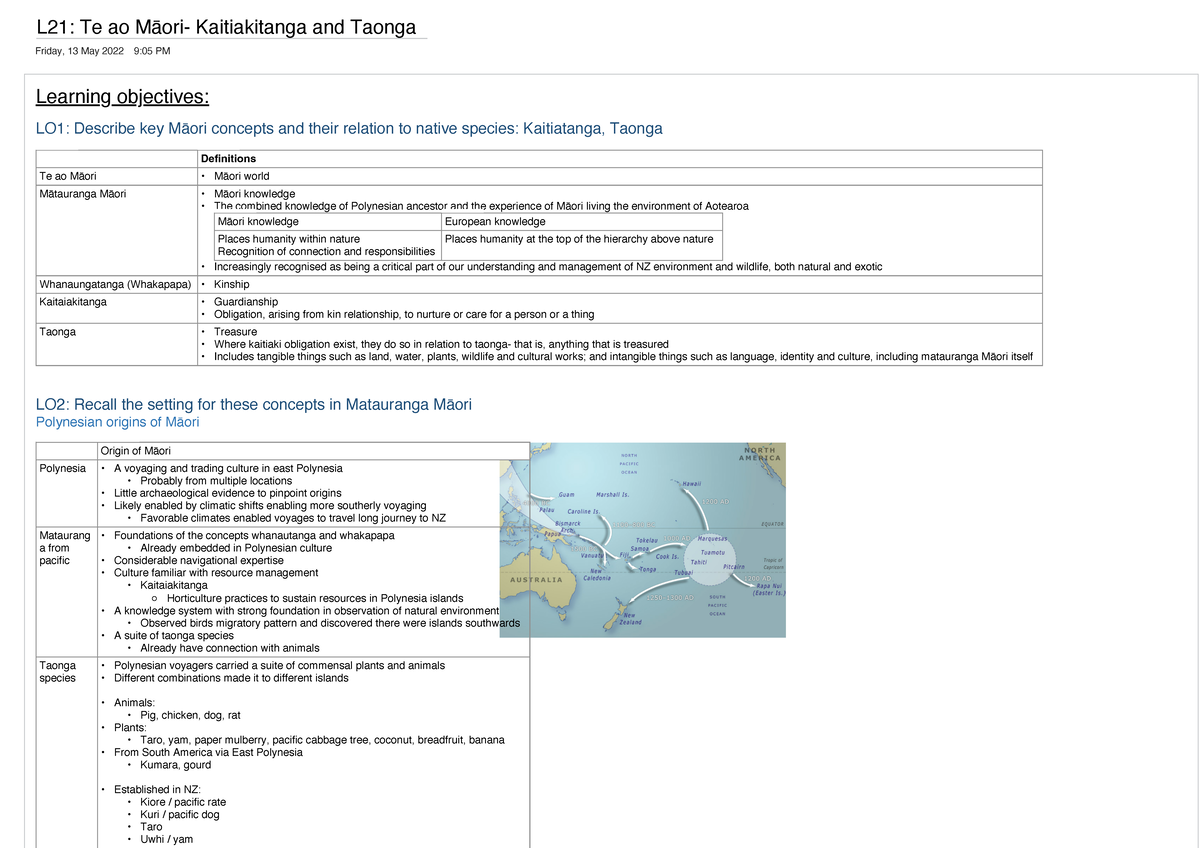The height and width of the screenshot is (848, 1200).
Task: Click the LO2 heading 'Recall the setting for these concepts'
Action: pyautogui.click(x=253, y=405)
